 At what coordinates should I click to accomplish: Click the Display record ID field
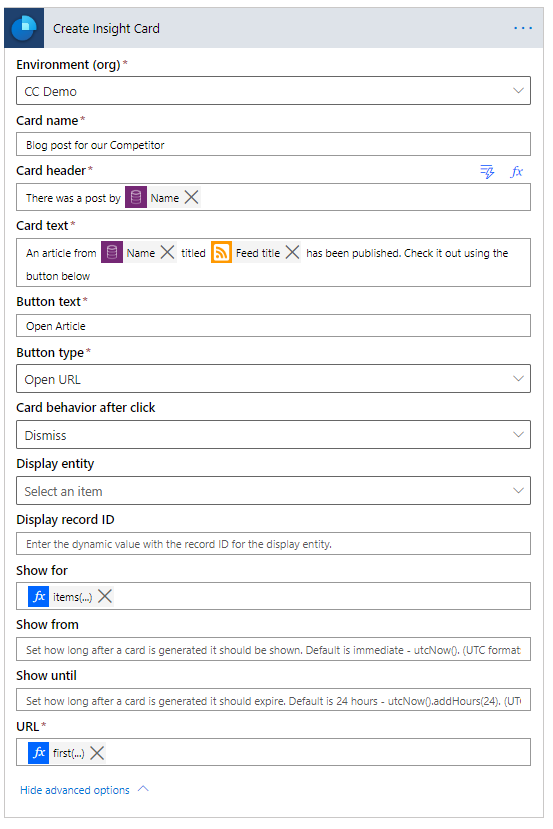click(273, 544)
